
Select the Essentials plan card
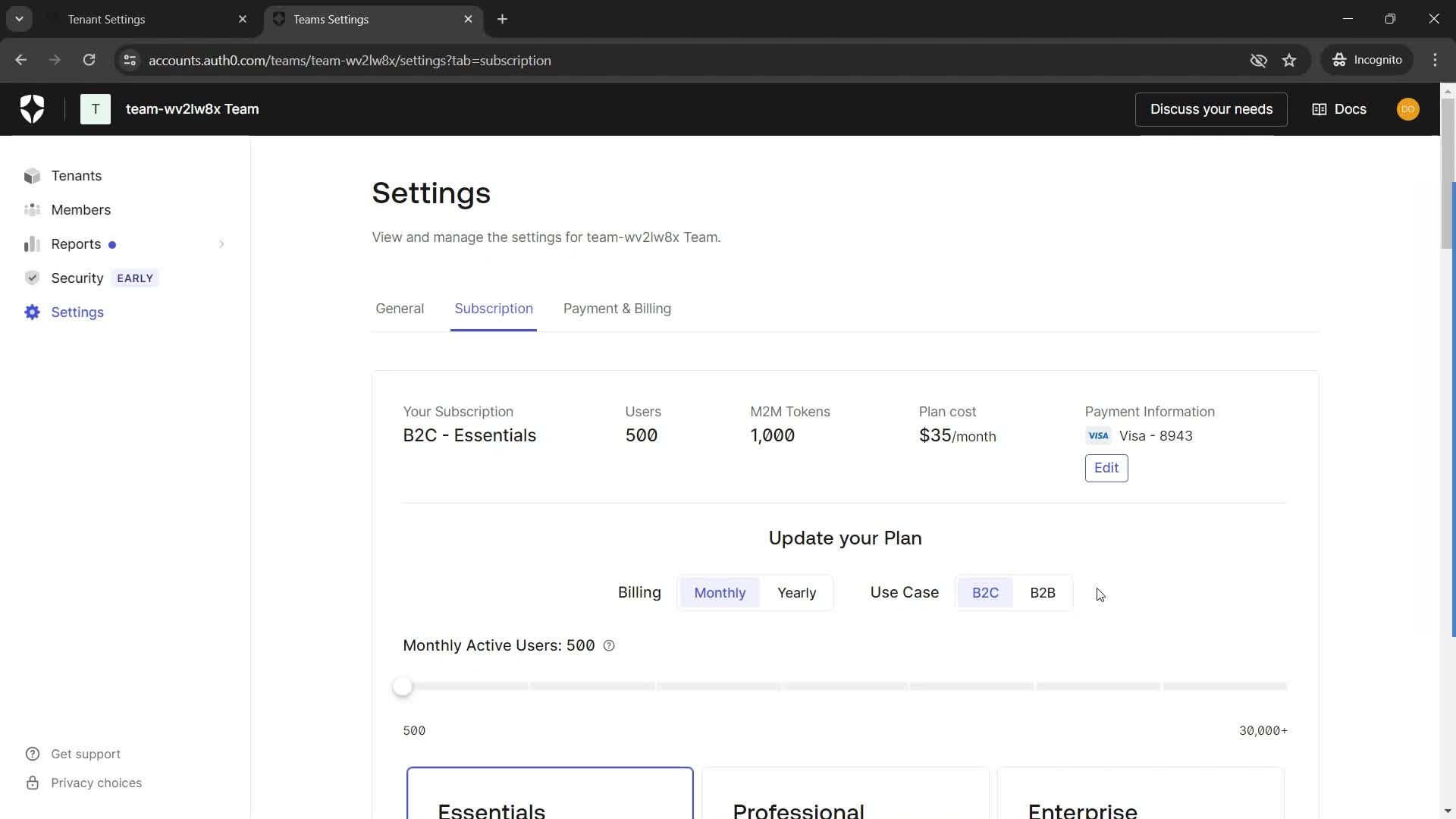click(x=550, y=793)
